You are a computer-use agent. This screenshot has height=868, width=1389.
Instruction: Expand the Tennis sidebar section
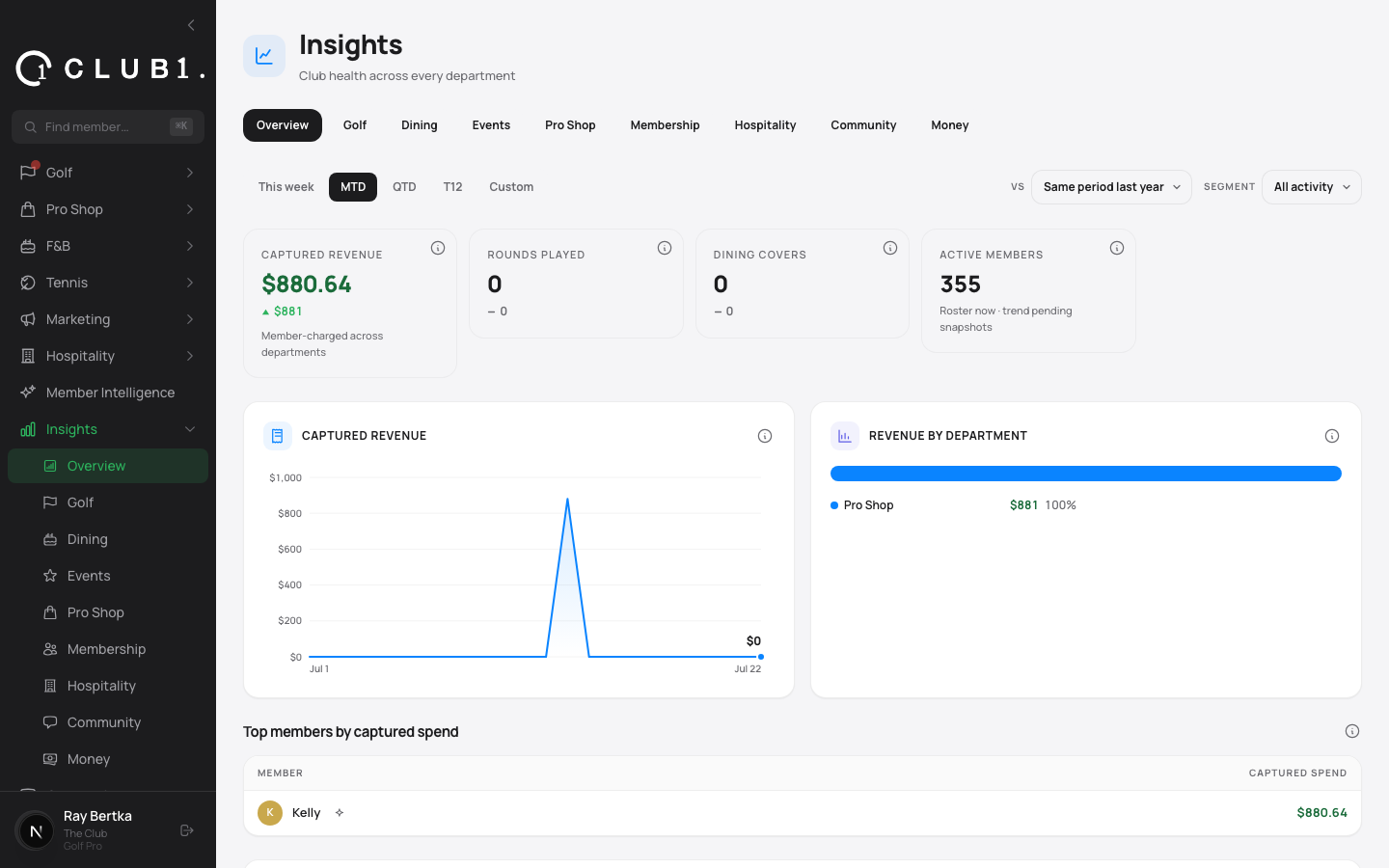tap(190, 283)
